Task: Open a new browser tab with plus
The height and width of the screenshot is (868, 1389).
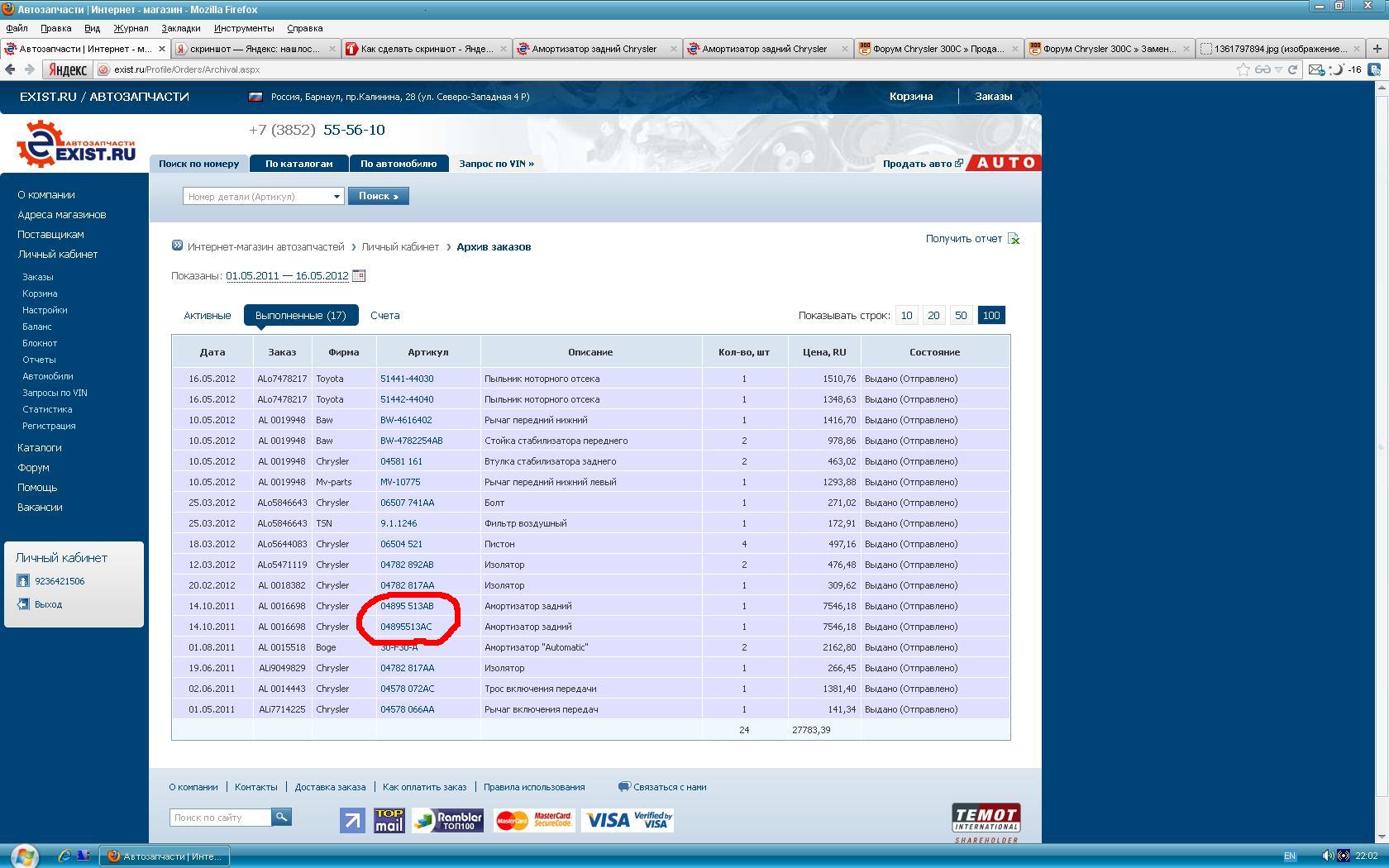Action: click(x=1377, y=49)
